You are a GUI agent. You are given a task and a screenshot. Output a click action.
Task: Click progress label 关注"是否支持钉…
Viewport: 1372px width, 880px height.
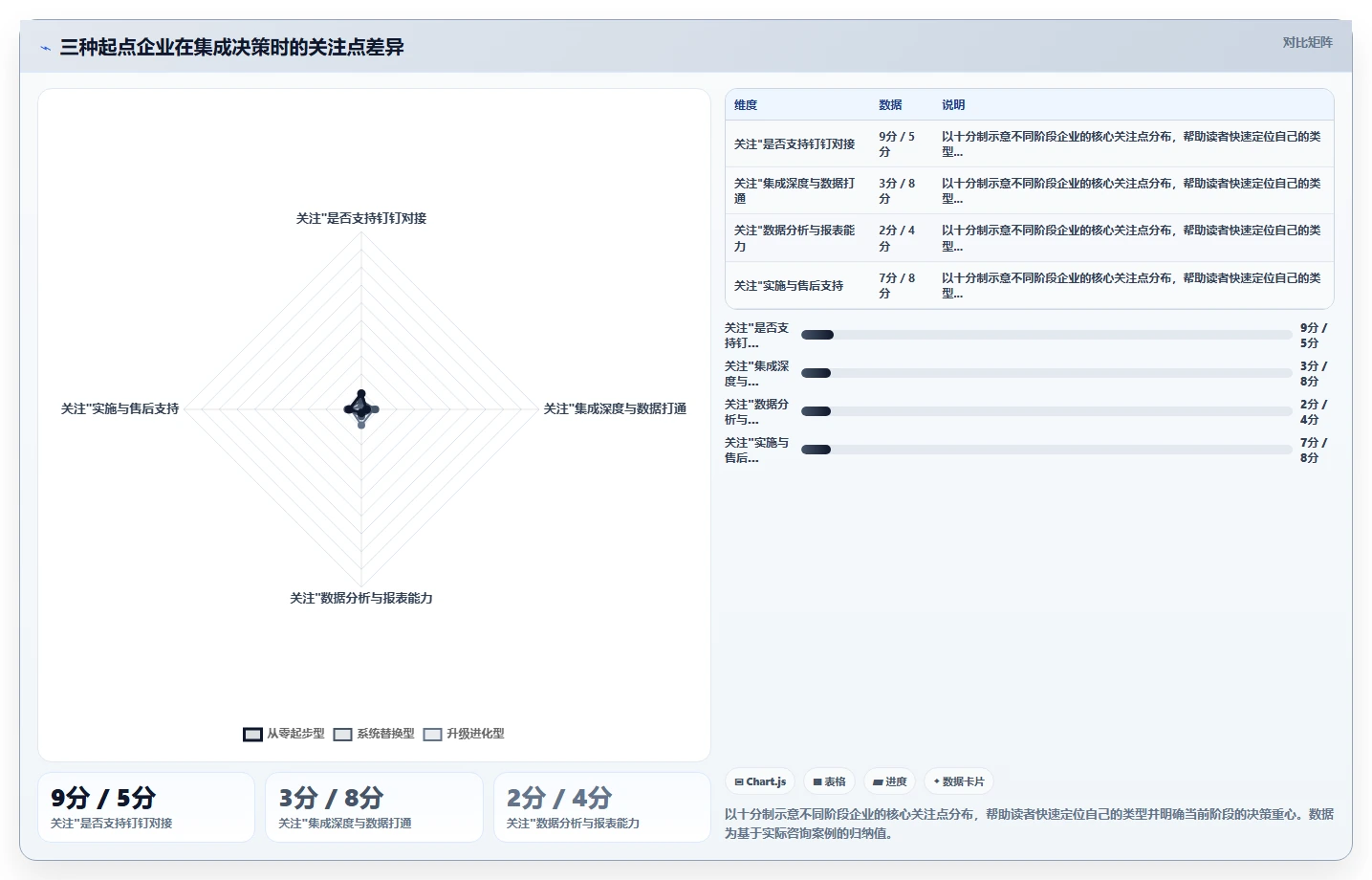pyautogui.click(x=757, y=336)
